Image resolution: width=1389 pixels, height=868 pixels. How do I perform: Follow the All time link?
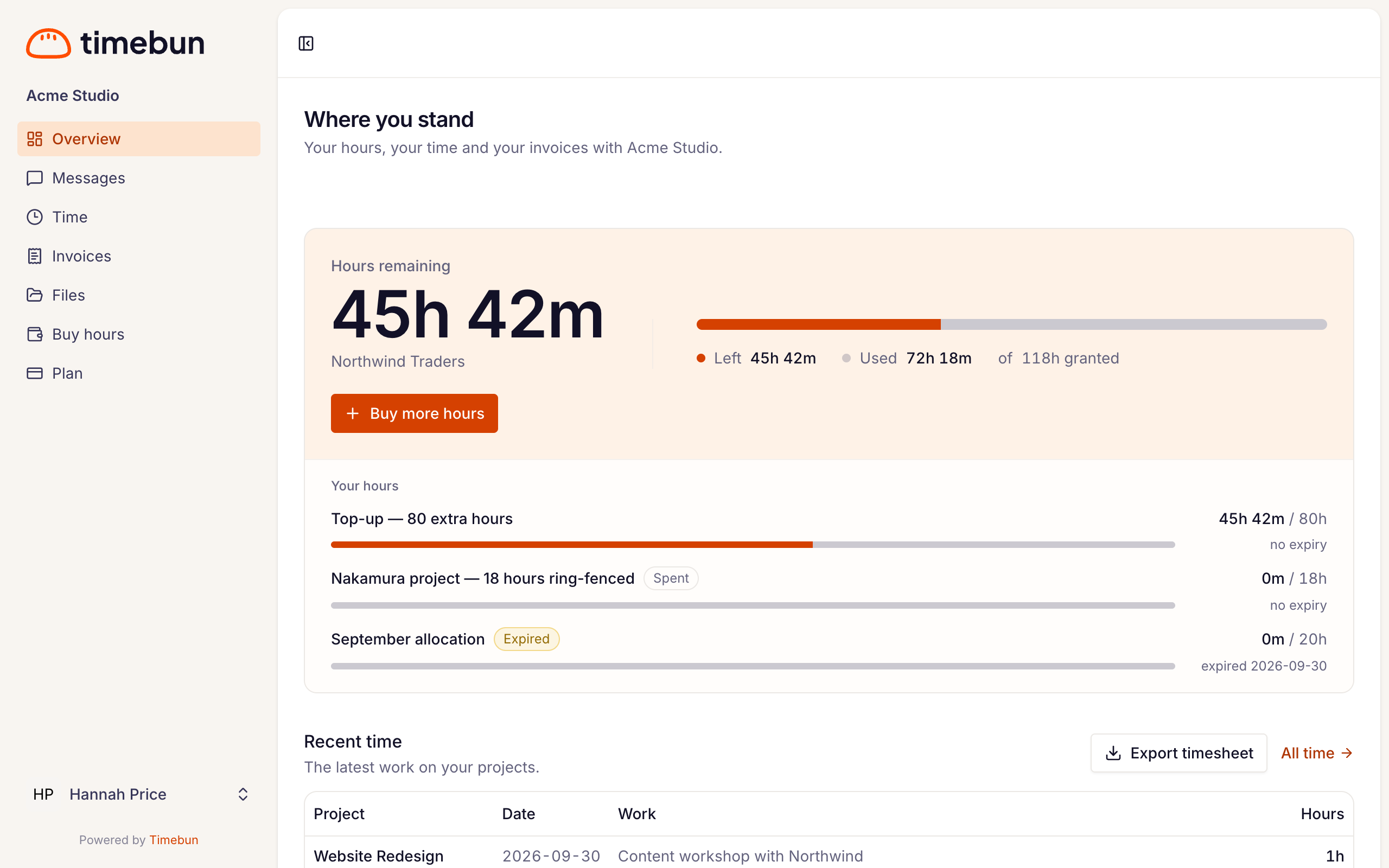(1317, 753)
